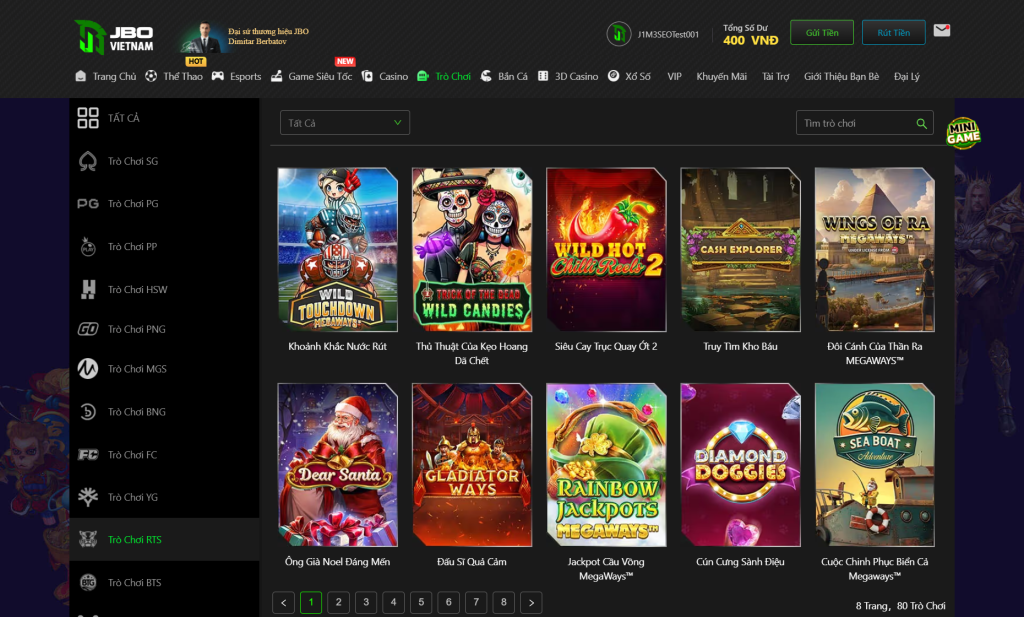Show all games via Tất Cả
1024x617 pixels.
point(165,118)
